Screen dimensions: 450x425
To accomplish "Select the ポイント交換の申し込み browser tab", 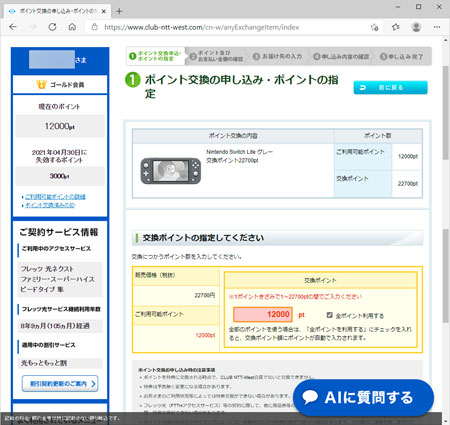I will click(58, 11).
